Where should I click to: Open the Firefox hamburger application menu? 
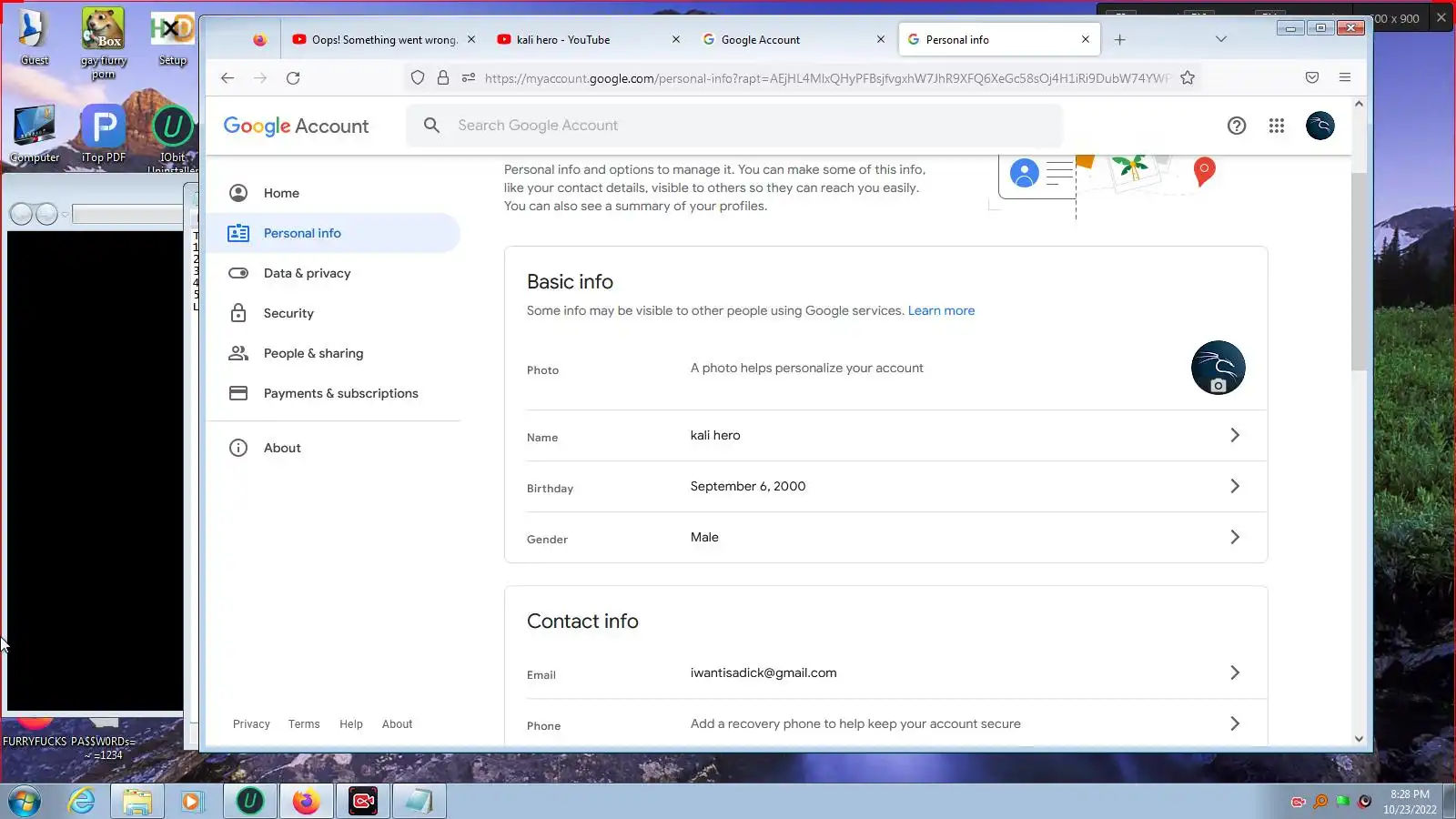(x=1345, y=78)
